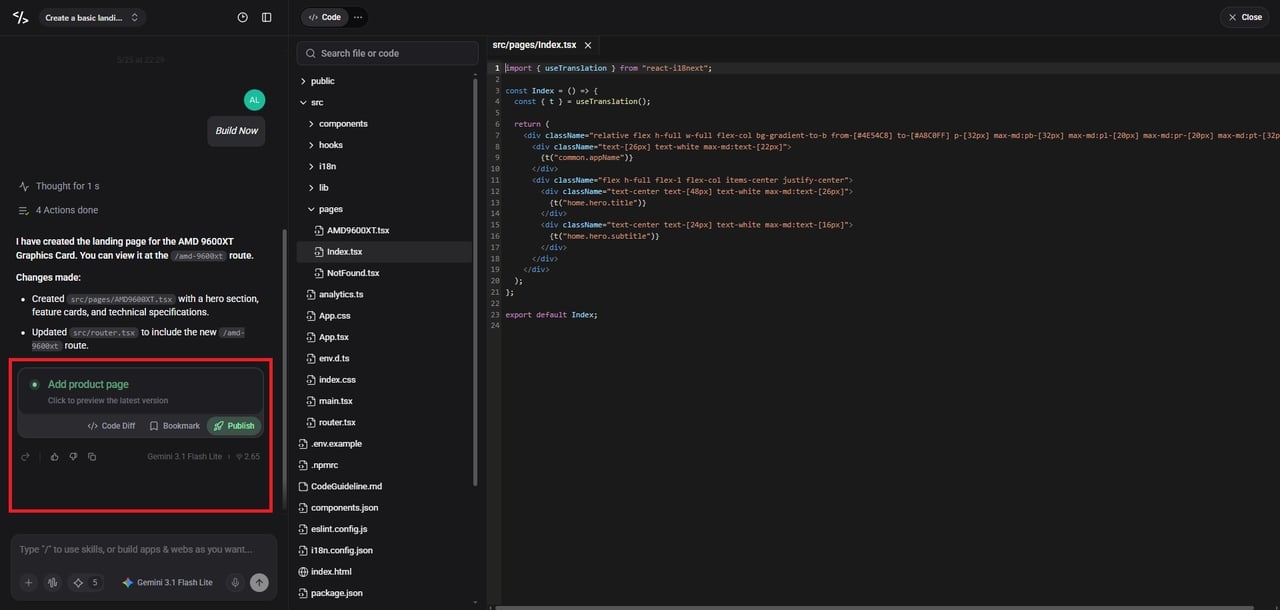This screenshot has width=1280, height=610.
Task: Open the app logo home icon
Action: [x=20, y=17]
